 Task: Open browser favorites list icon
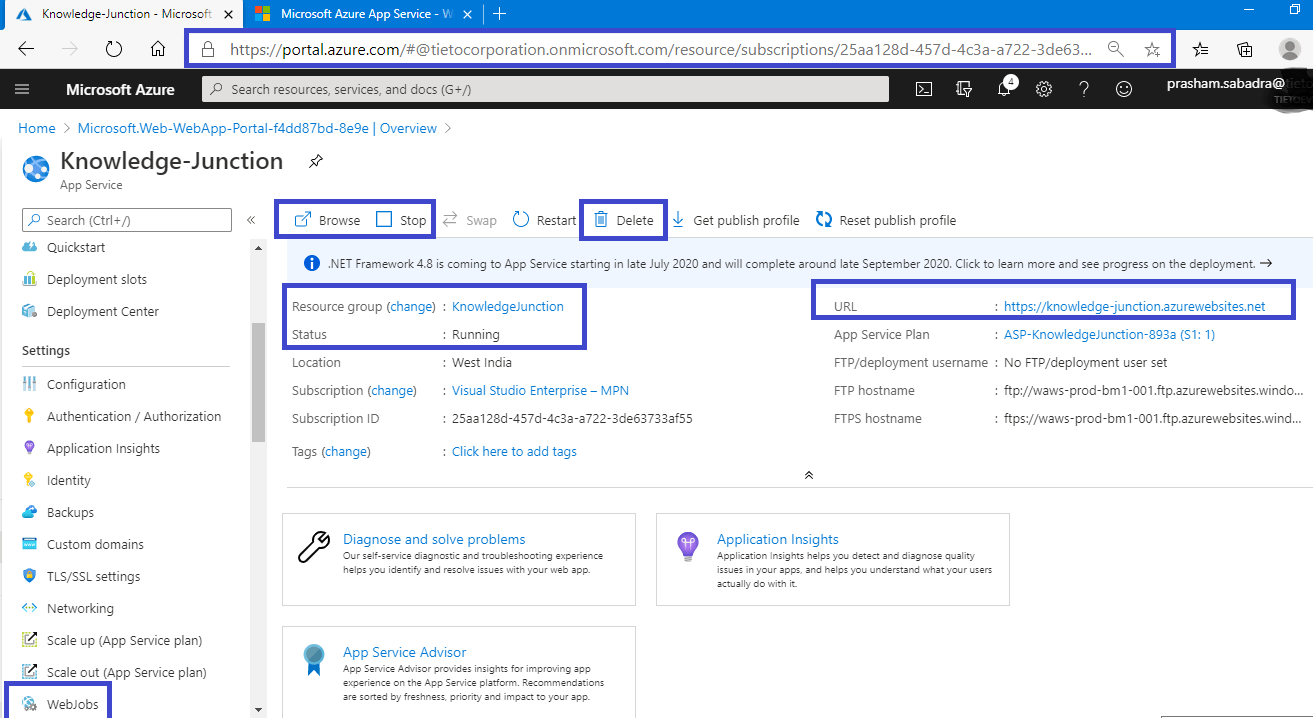click(1201, 49)
